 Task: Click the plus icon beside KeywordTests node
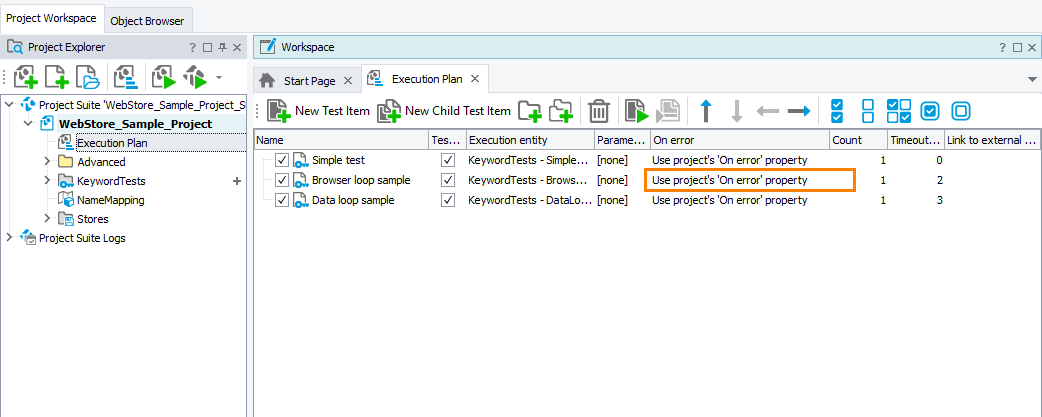pyautogui.click(x=237, y=181)
